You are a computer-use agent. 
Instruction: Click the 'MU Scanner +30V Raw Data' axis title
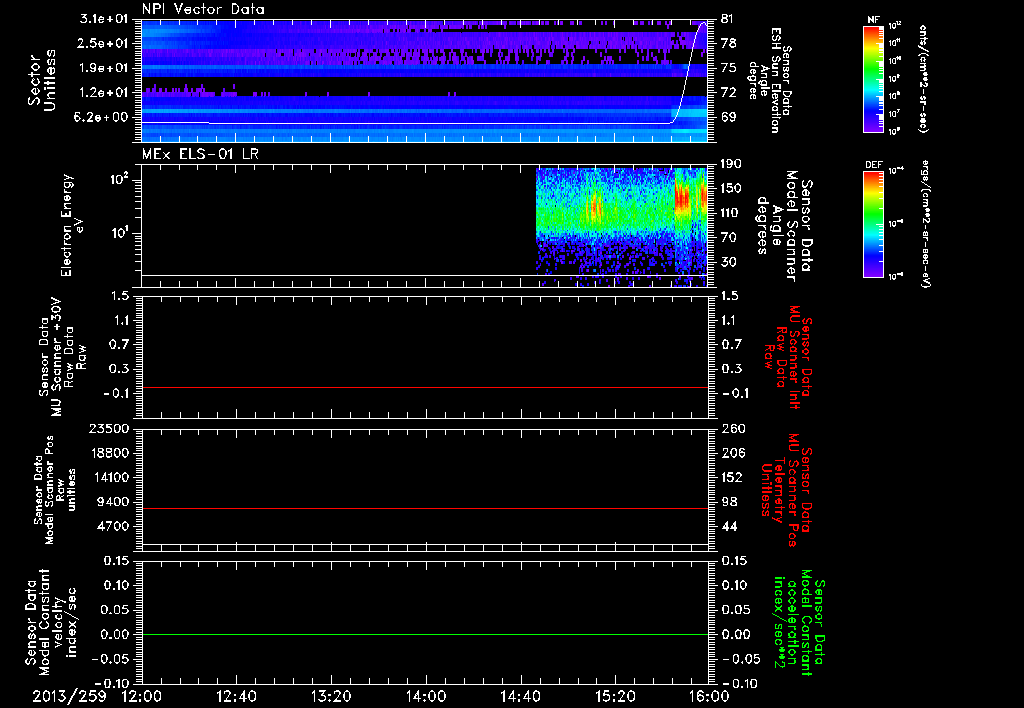(63, 357)
